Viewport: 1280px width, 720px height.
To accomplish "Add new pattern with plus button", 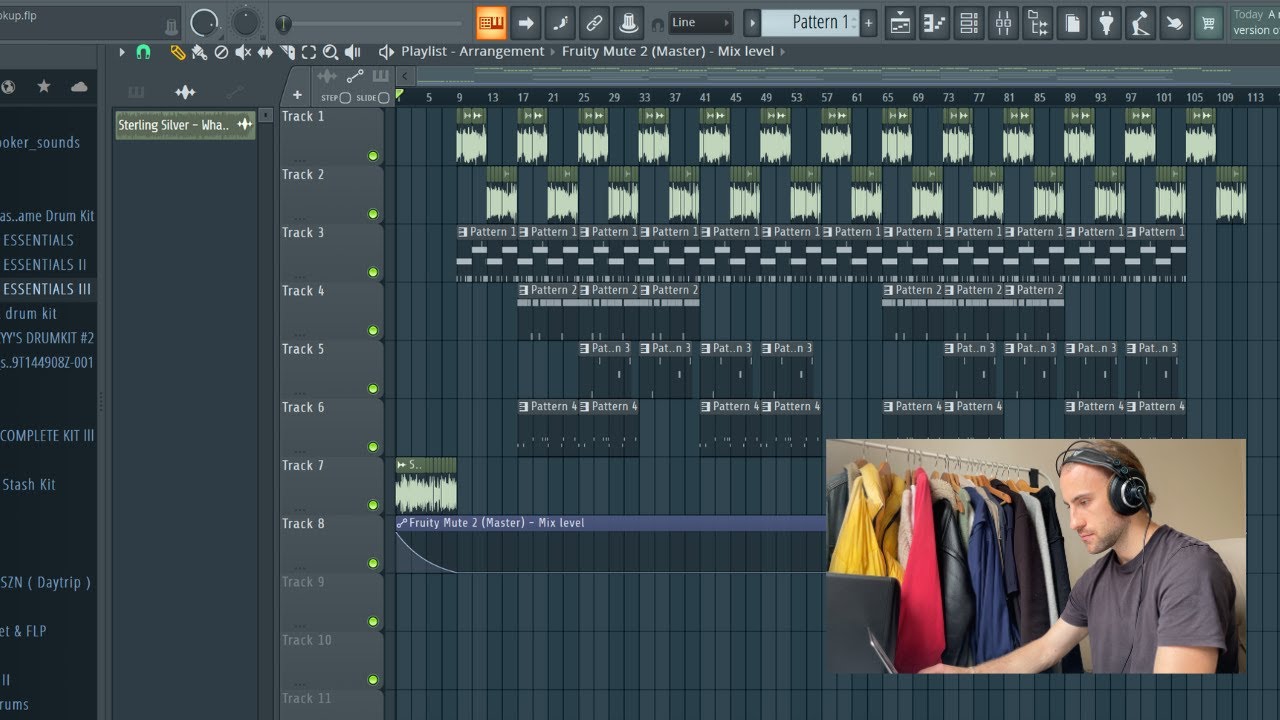I will click(x=868, y=22).
